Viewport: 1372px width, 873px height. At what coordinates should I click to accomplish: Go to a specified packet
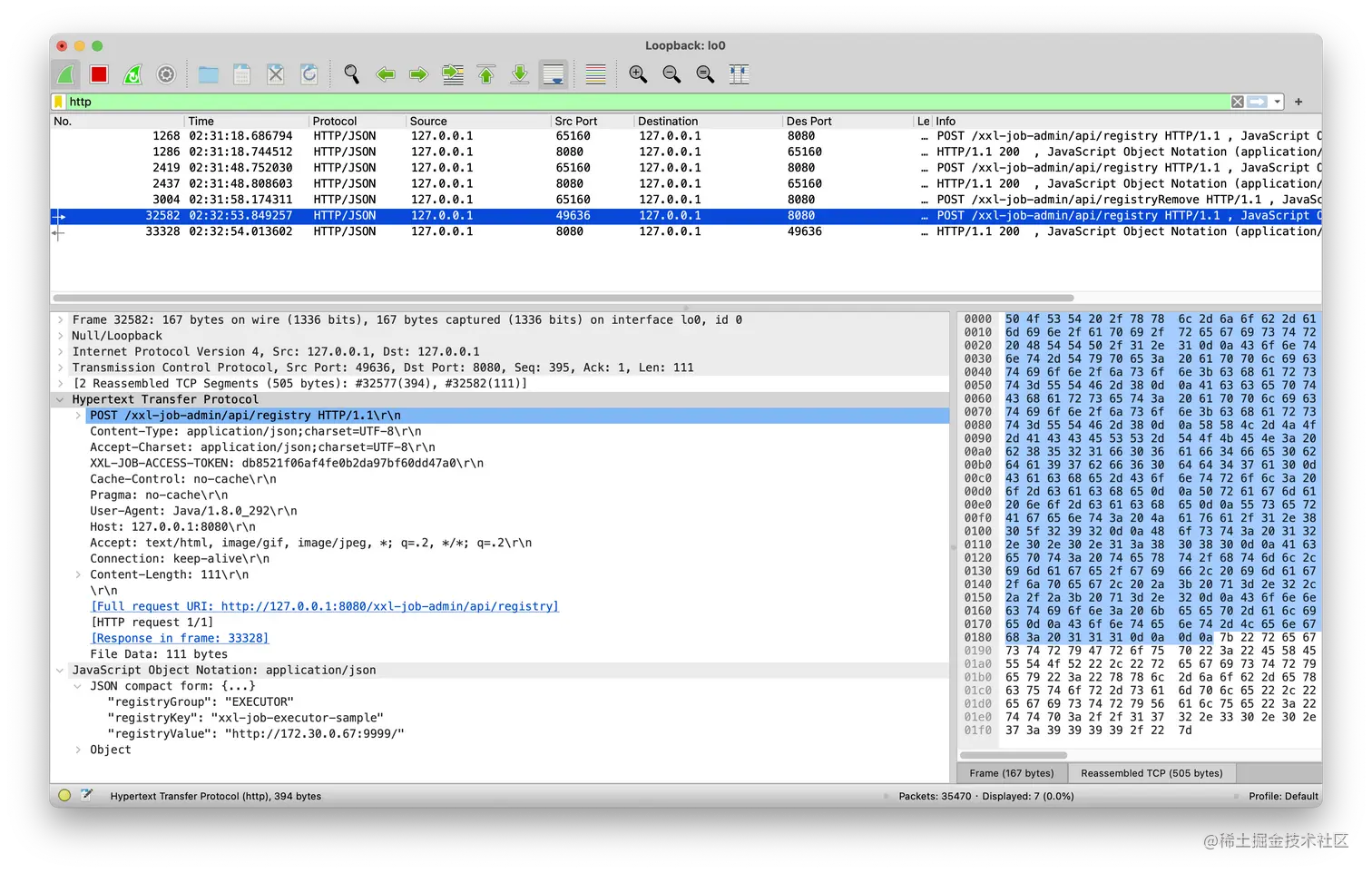point(453,74)
